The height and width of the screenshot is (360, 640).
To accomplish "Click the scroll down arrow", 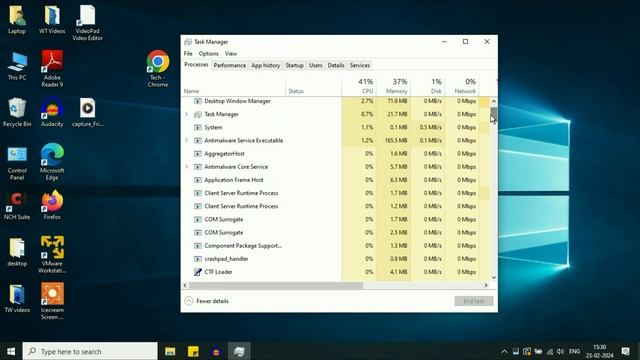I will [493, 278].
